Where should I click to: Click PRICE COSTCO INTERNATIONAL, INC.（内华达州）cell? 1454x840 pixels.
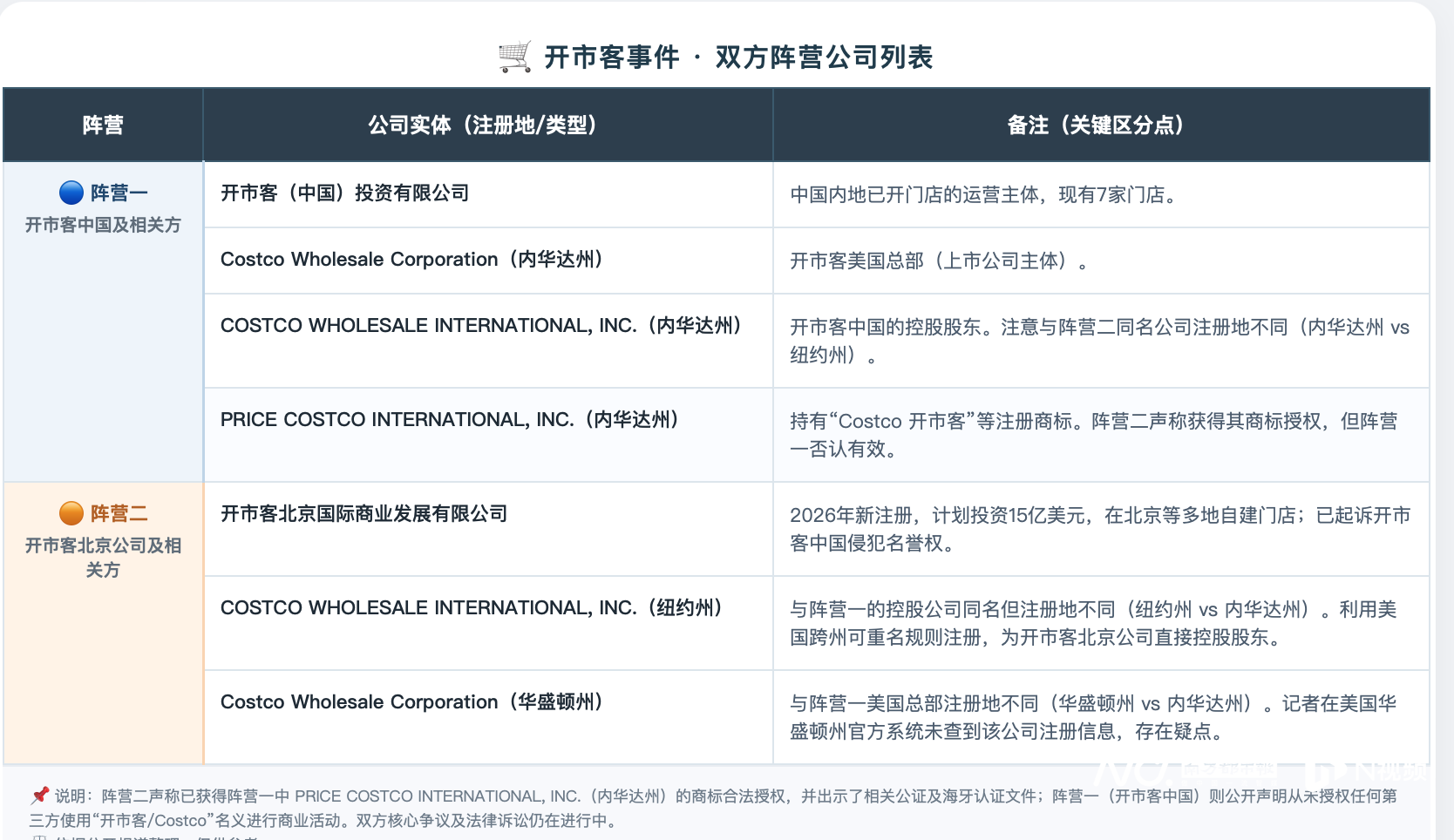pos(449,419)
